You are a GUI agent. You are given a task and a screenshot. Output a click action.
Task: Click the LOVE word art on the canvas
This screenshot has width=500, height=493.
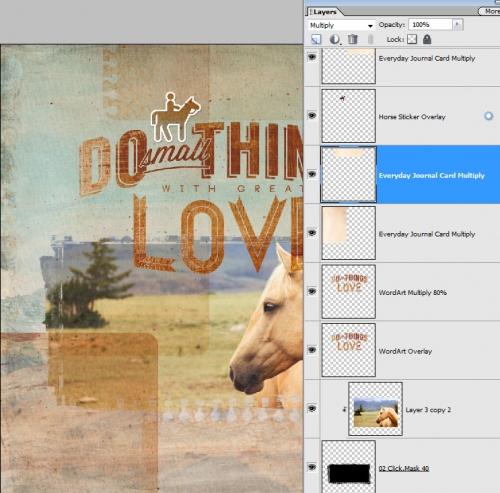click(217, 234)
